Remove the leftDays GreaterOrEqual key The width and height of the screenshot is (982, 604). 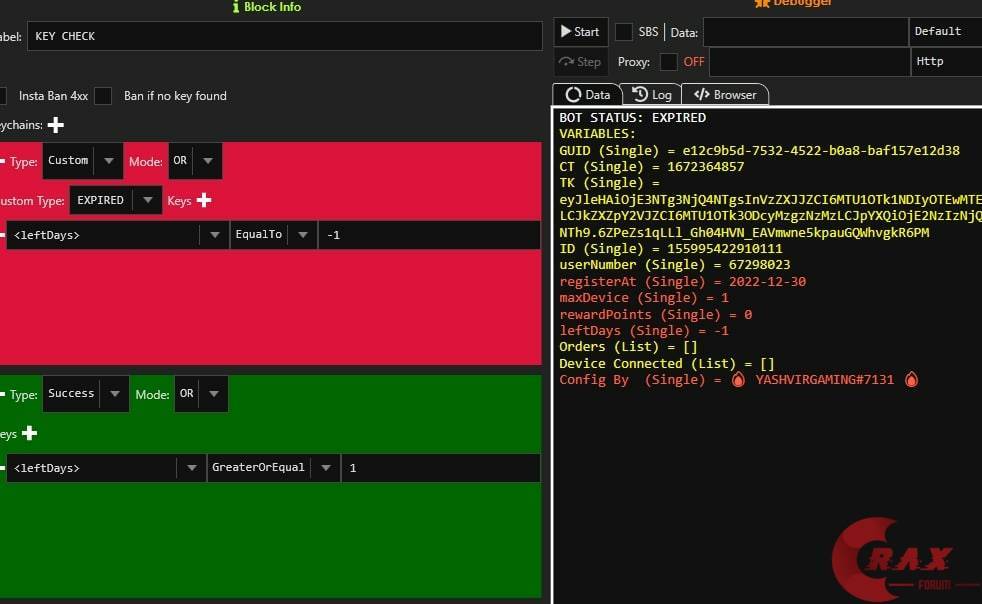[3, 467]
